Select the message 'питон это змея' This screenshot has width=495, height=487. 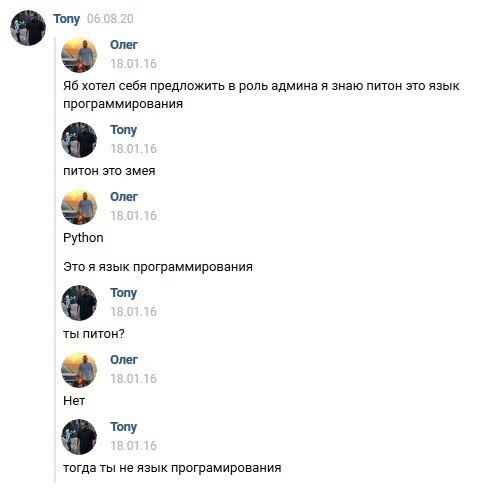pyautogui.click(x=109, y=171)
